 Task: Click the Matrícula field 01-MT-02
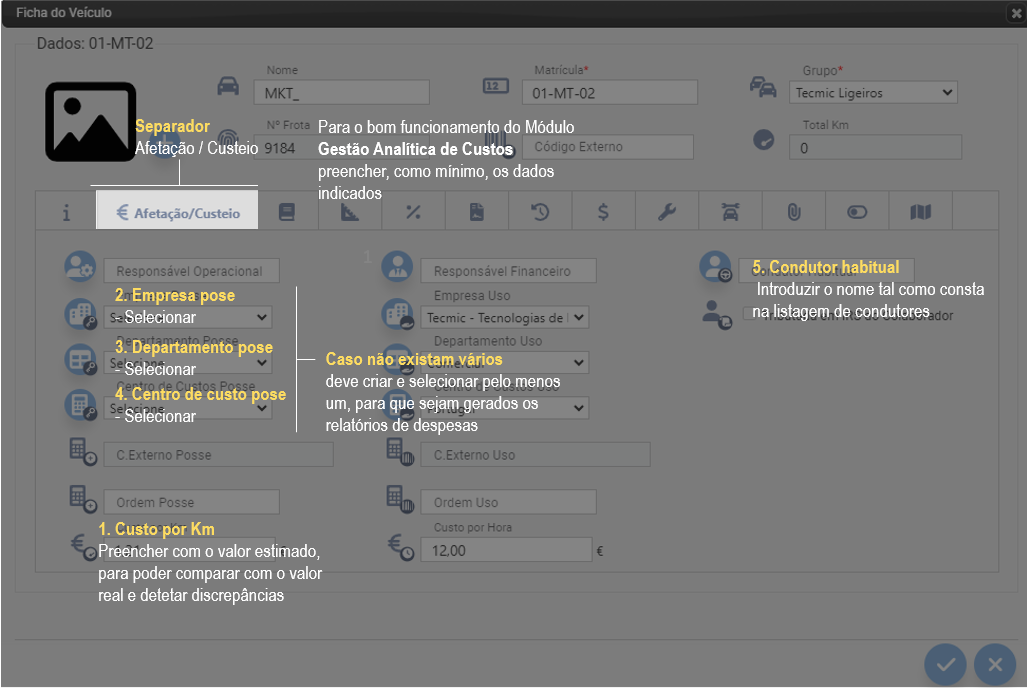tap(610, 92)
